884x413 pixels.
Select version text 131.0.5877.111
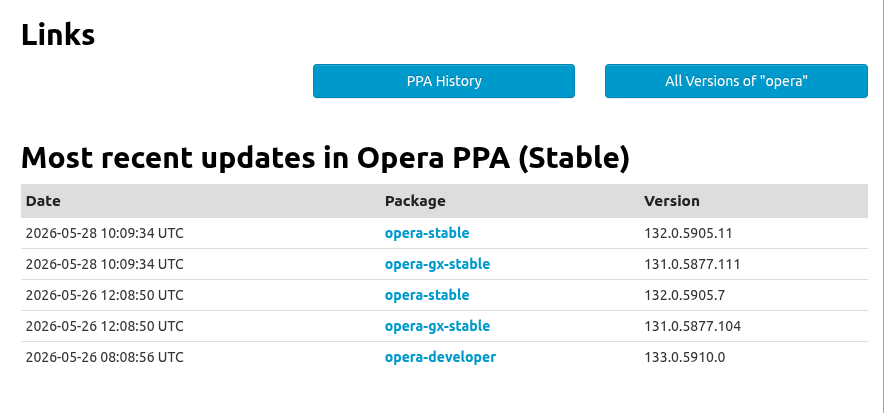[x=692, y=264]
